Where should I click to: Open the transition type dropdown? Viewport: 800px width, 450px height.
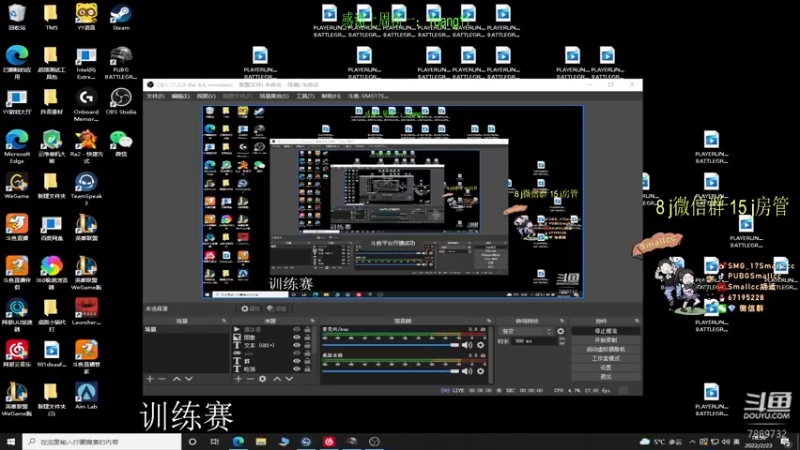click(526, 331)
